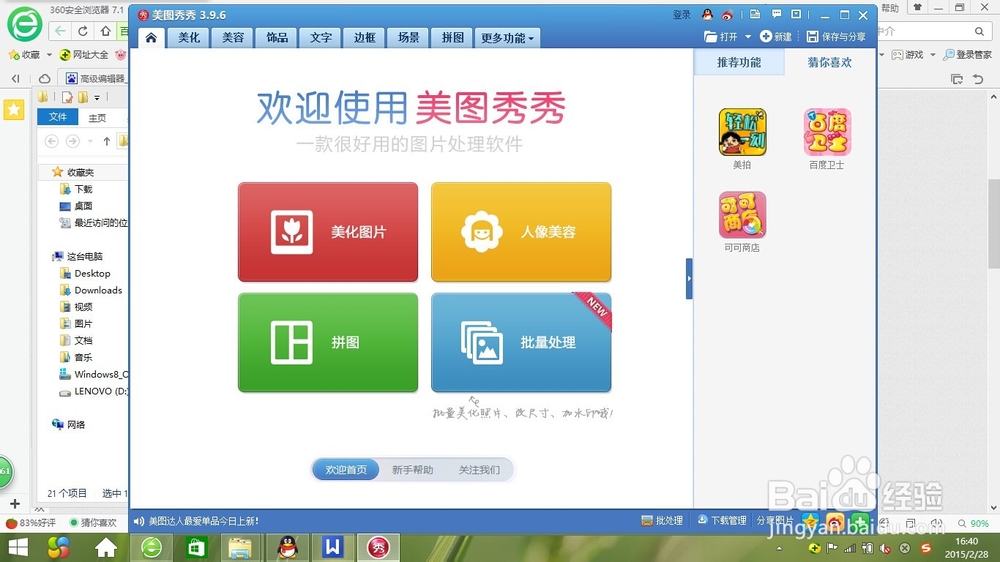Switch to 猜你喜欢 side tab
The height and width of the screenshot is (562, 1000).
click(829, 63)
